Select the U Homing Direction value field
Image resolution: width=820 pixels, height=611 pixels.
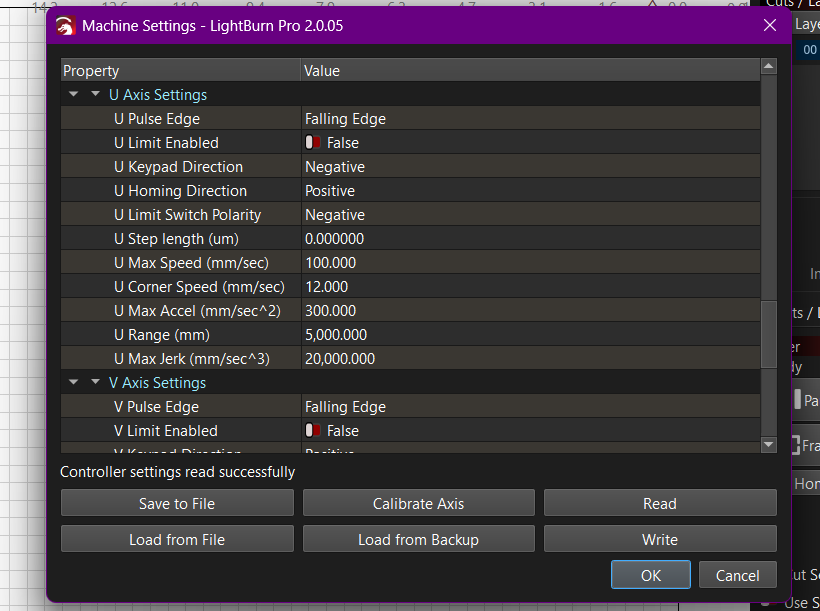pyautogui.click(x=530, y=191)
